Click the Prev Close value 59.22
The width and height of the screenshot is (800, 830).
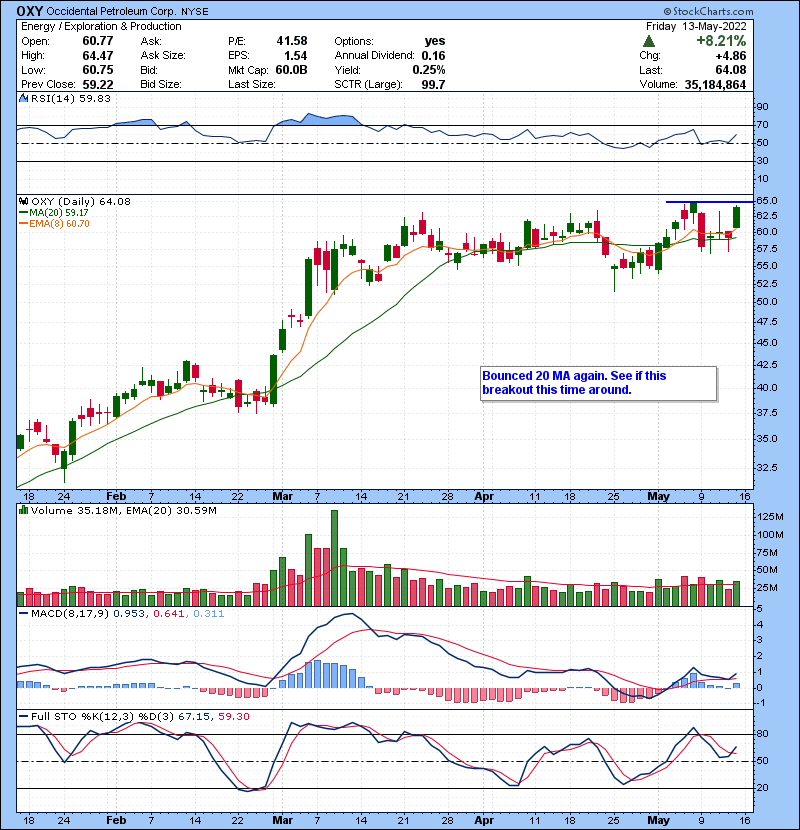tap(98, 84)
